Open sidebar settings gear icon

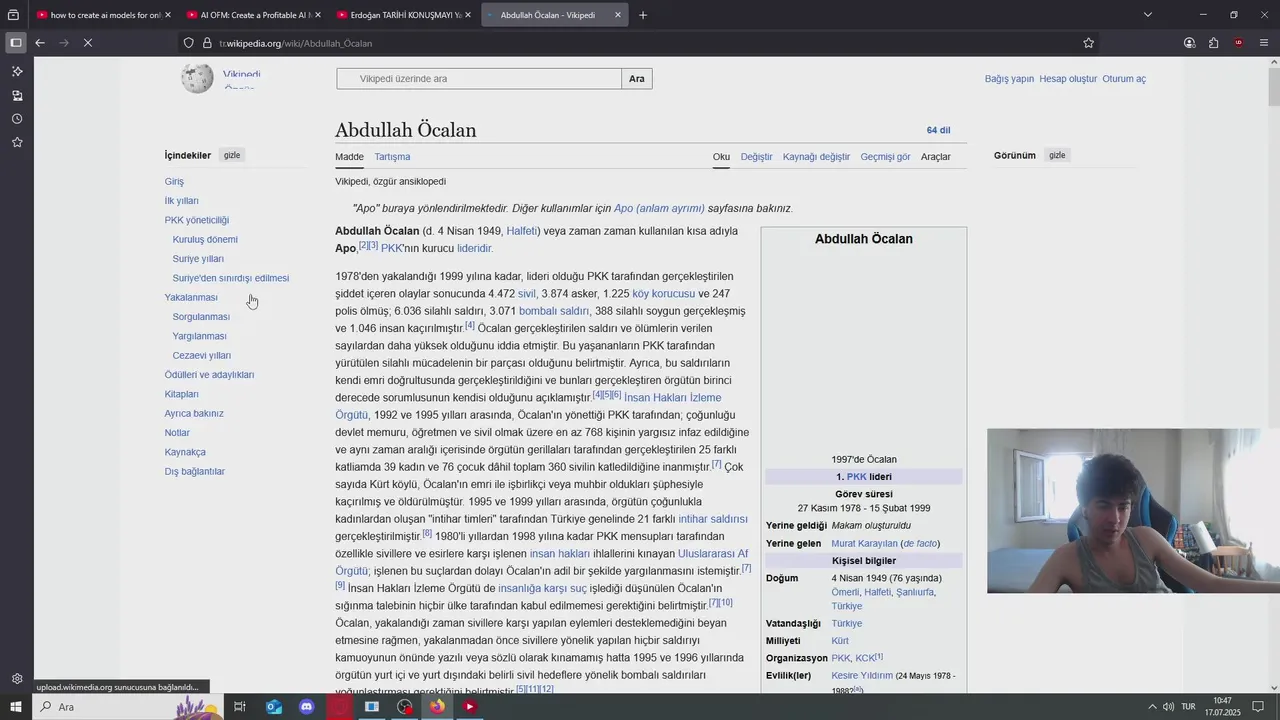[x=17, y=679]
